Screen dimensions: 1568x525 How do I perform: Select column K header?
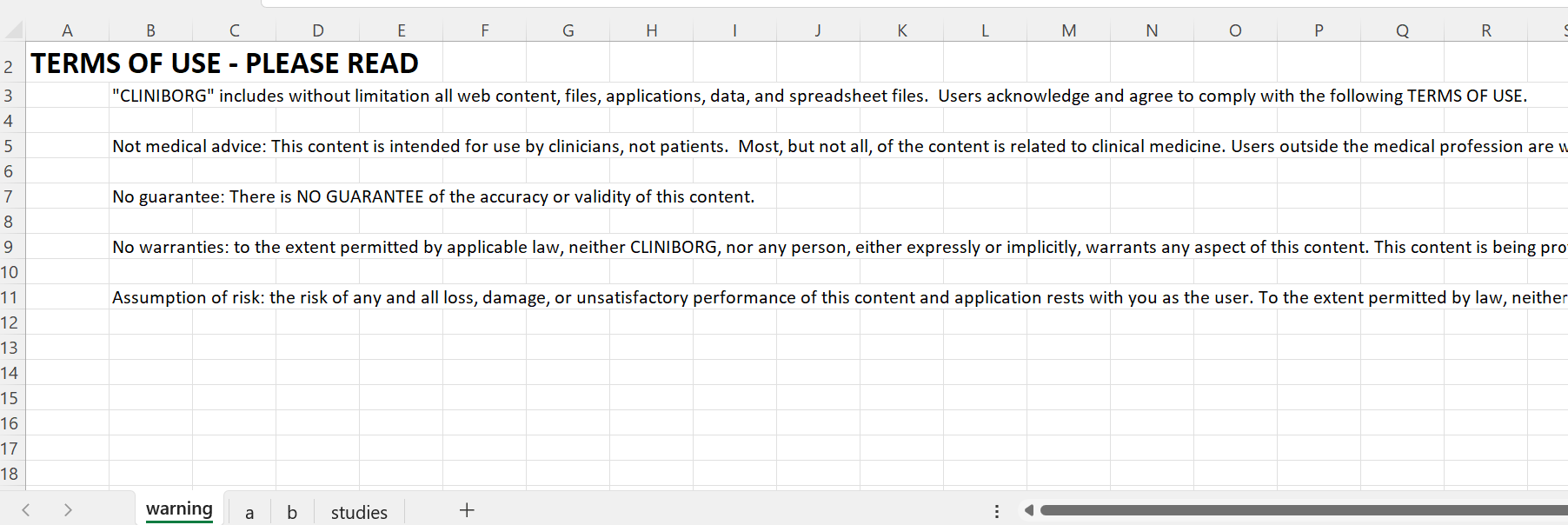(901, 30)
